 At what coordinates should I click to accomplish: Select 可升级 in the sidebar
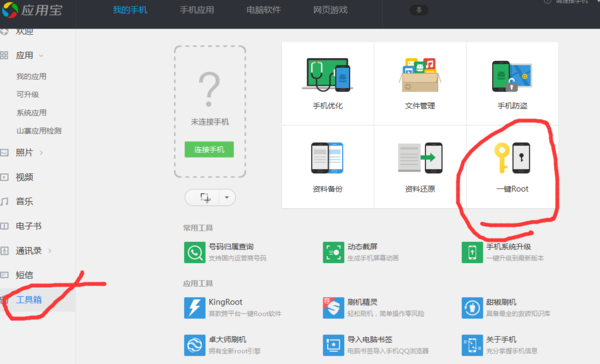click(x=28, y=95)
